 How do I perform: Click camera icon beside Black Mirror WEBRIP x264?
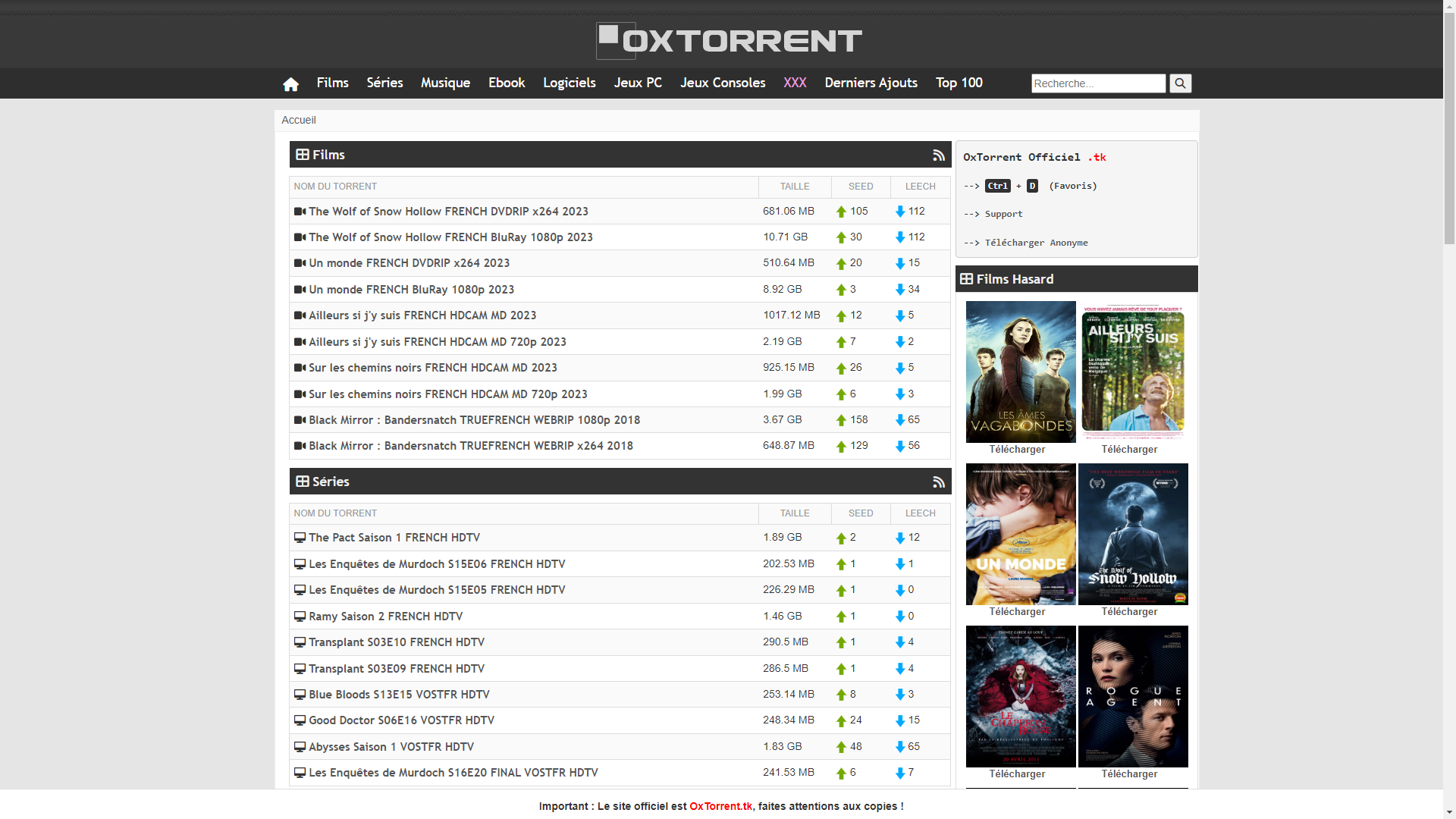pos(300,446)
